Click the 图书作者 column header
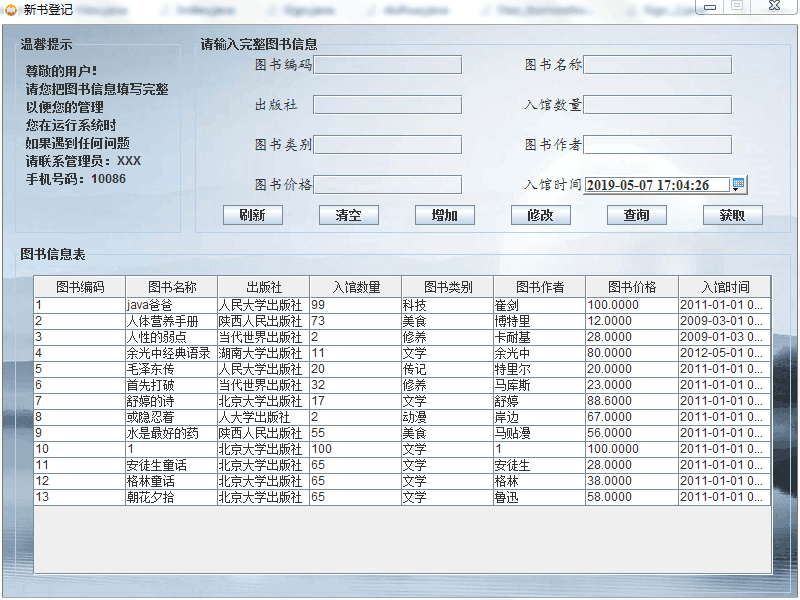 pyautogui.click(x=539, y=287)
